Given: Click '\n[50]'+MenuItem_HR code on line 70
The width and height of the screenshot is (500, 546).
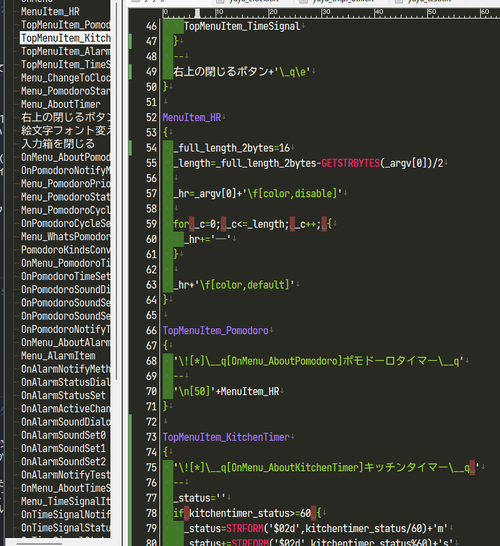Looking at the screenshot, I should tap(226, 391).
